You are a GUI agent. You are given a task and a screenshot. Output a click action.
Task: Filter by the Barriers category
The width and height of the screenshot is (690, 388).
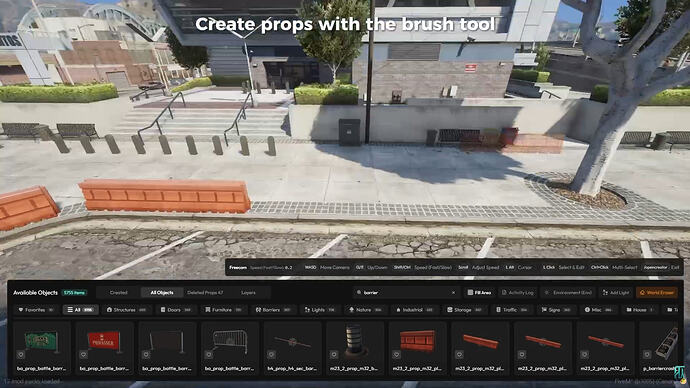click(273, 310)
